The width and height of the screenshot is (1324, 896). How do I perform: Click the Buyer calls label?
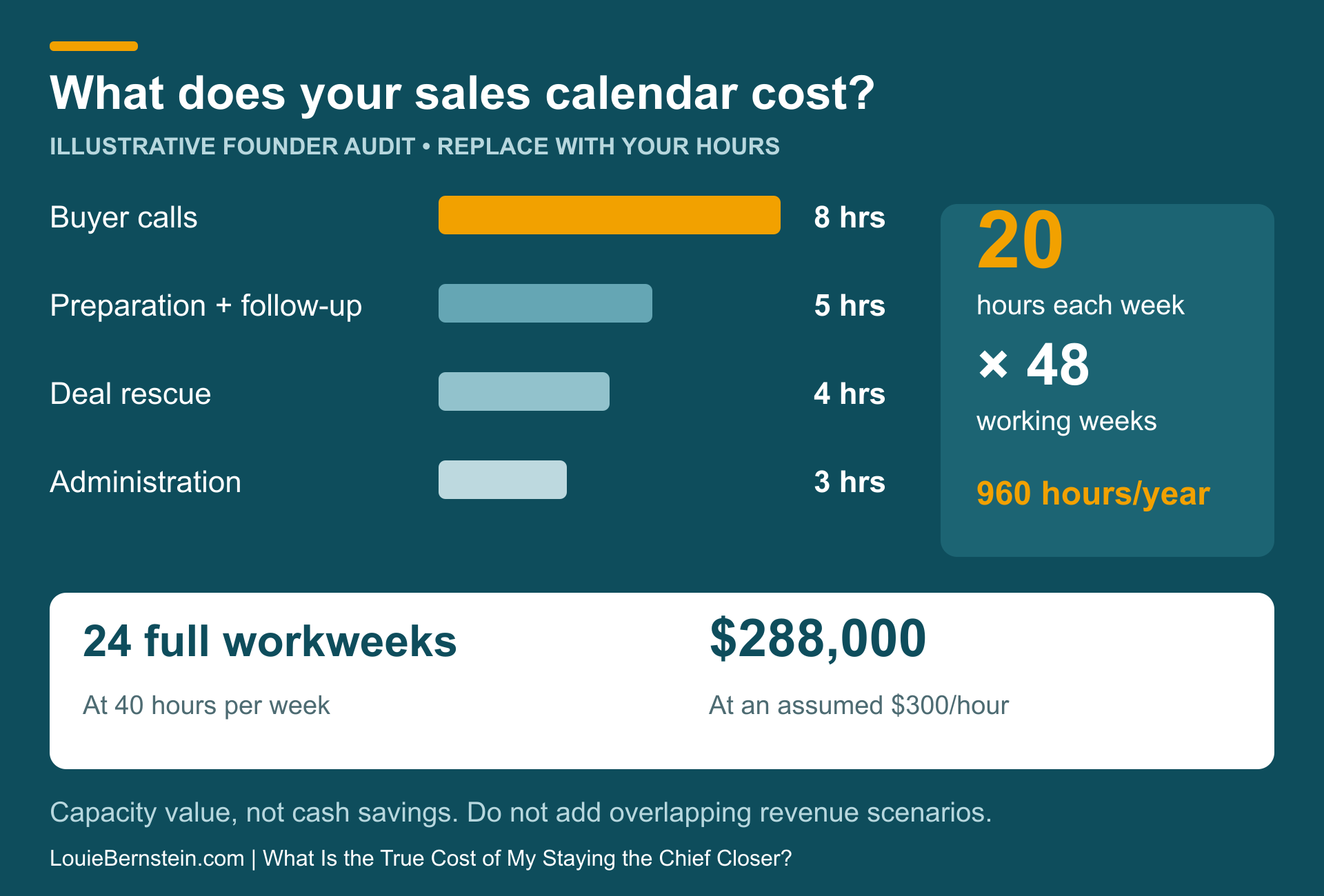[x=123, y=218]
